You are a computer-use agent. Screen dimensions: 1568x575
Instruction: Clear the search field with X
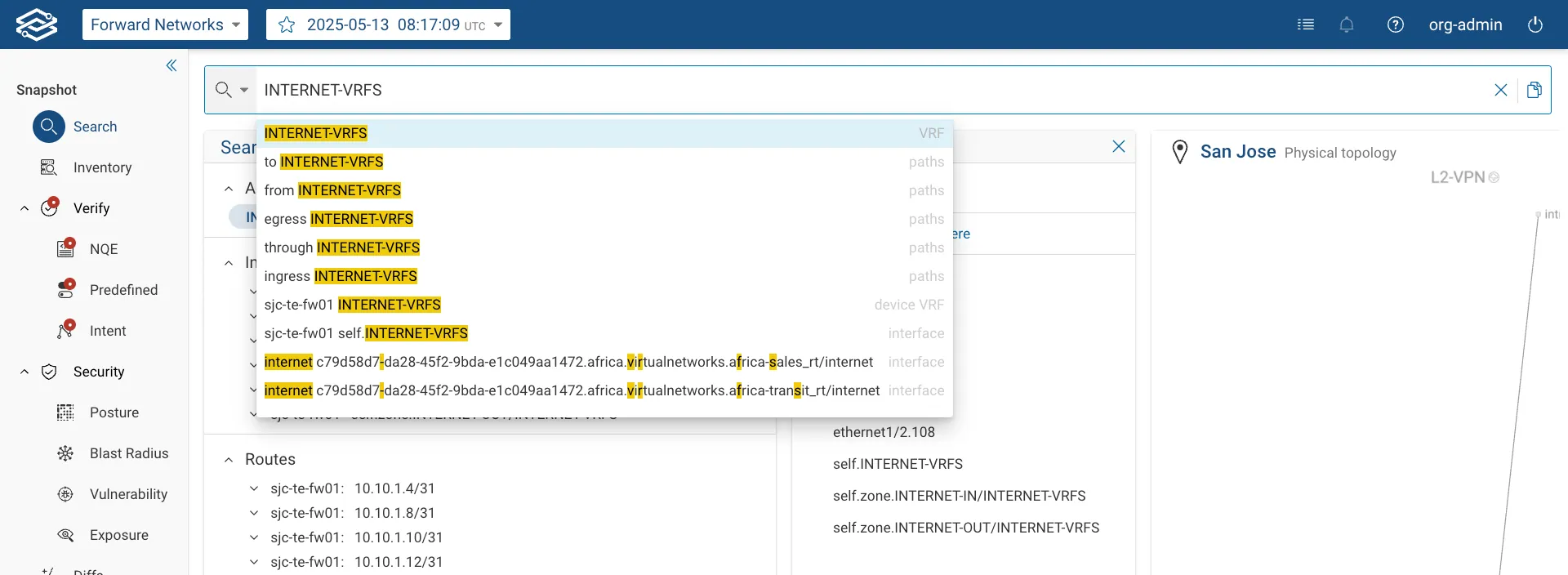pos(1501,90)
